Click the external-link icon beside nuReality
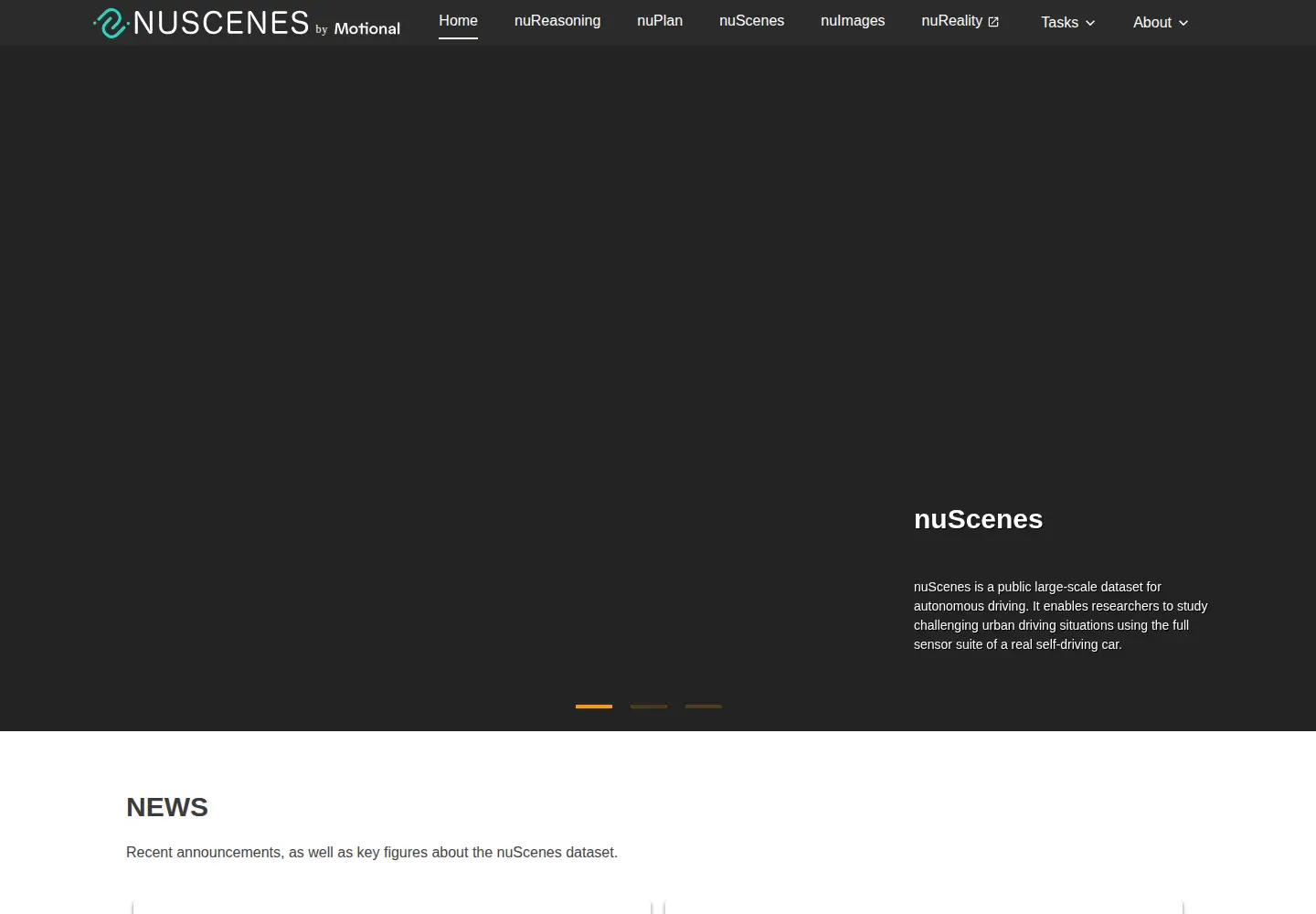The image size is (1316, 914). click(993, 22)
